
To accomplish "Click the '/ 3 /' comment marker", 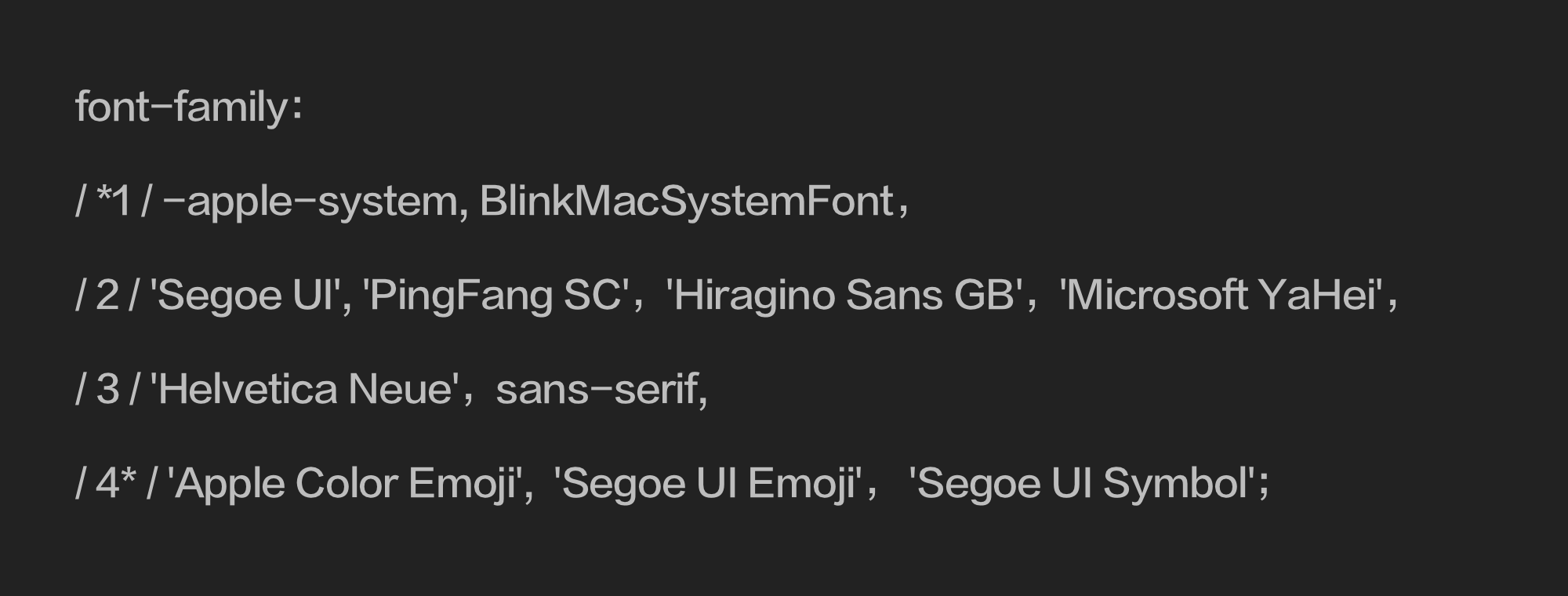I will [x=107, y=389].
